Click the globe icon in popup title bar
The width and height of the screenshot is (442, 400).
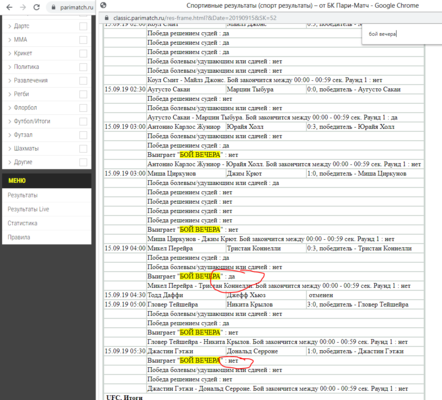[x=103, y=5]
